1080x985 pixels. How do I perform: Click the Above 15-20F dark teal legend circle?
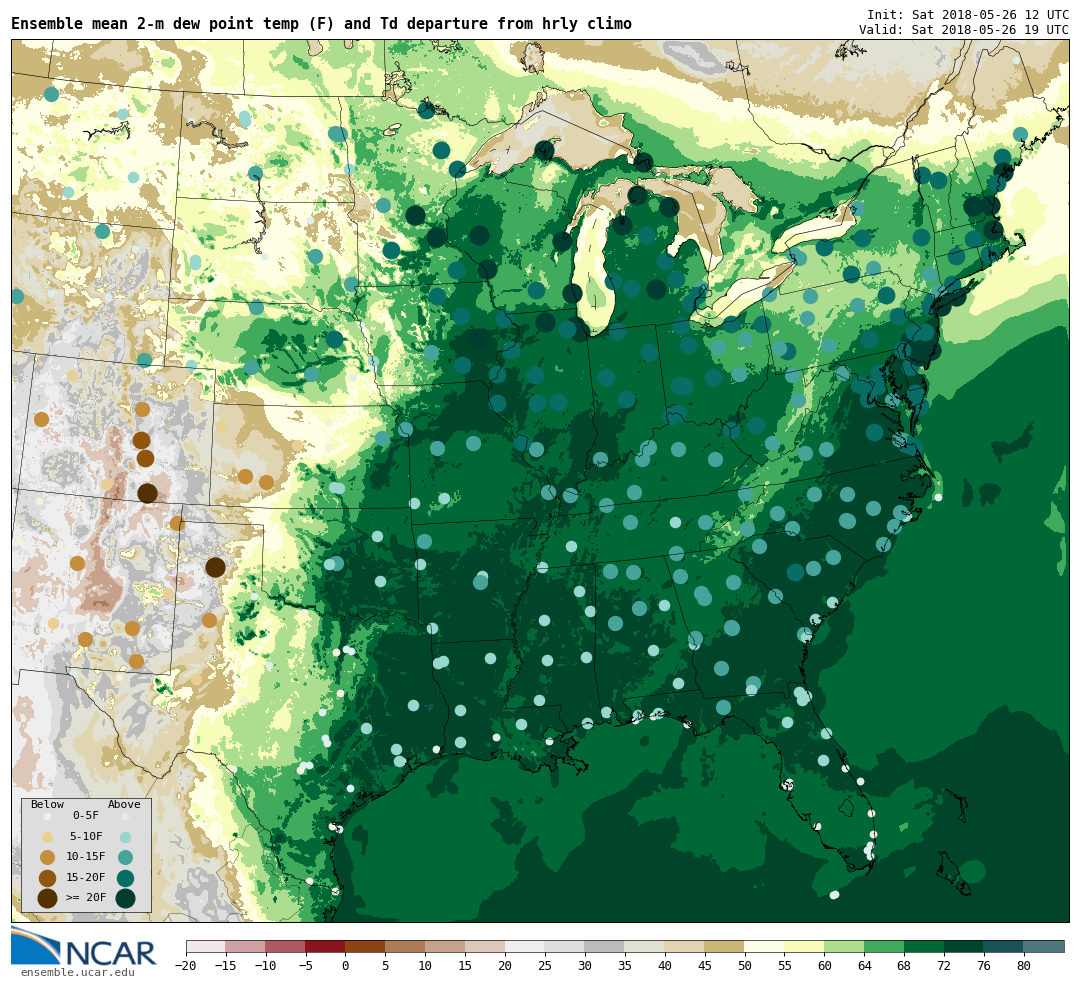[125, 878]
